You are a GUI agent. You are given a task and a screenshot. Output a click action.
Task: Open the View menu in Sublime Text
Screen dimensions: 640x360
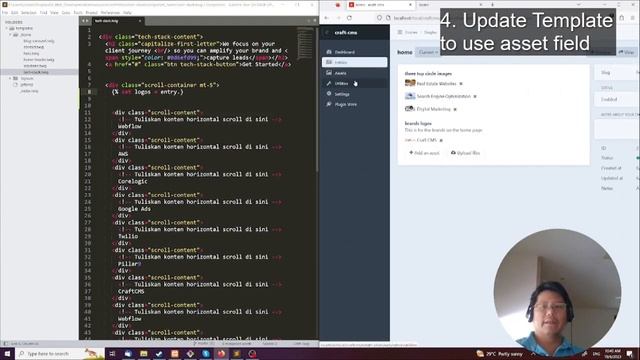(x=54, y=13)
